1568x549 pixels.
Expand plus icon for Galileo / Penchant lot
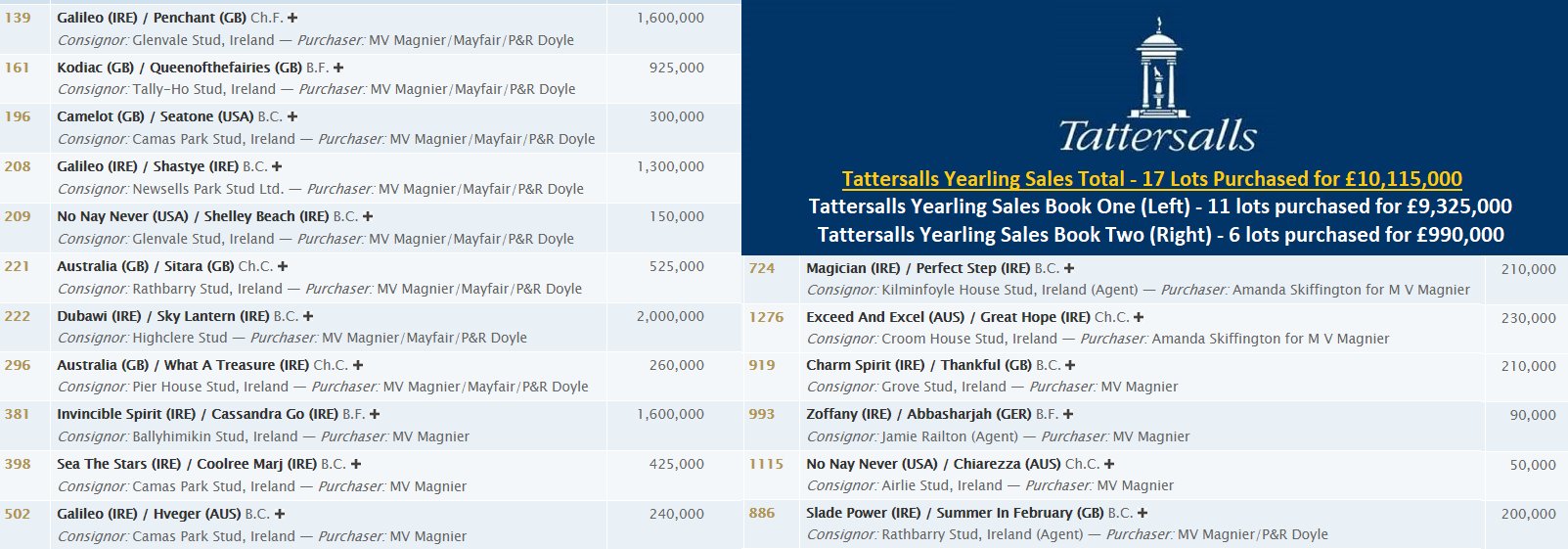pyautogui.click(x=292, y=19)
